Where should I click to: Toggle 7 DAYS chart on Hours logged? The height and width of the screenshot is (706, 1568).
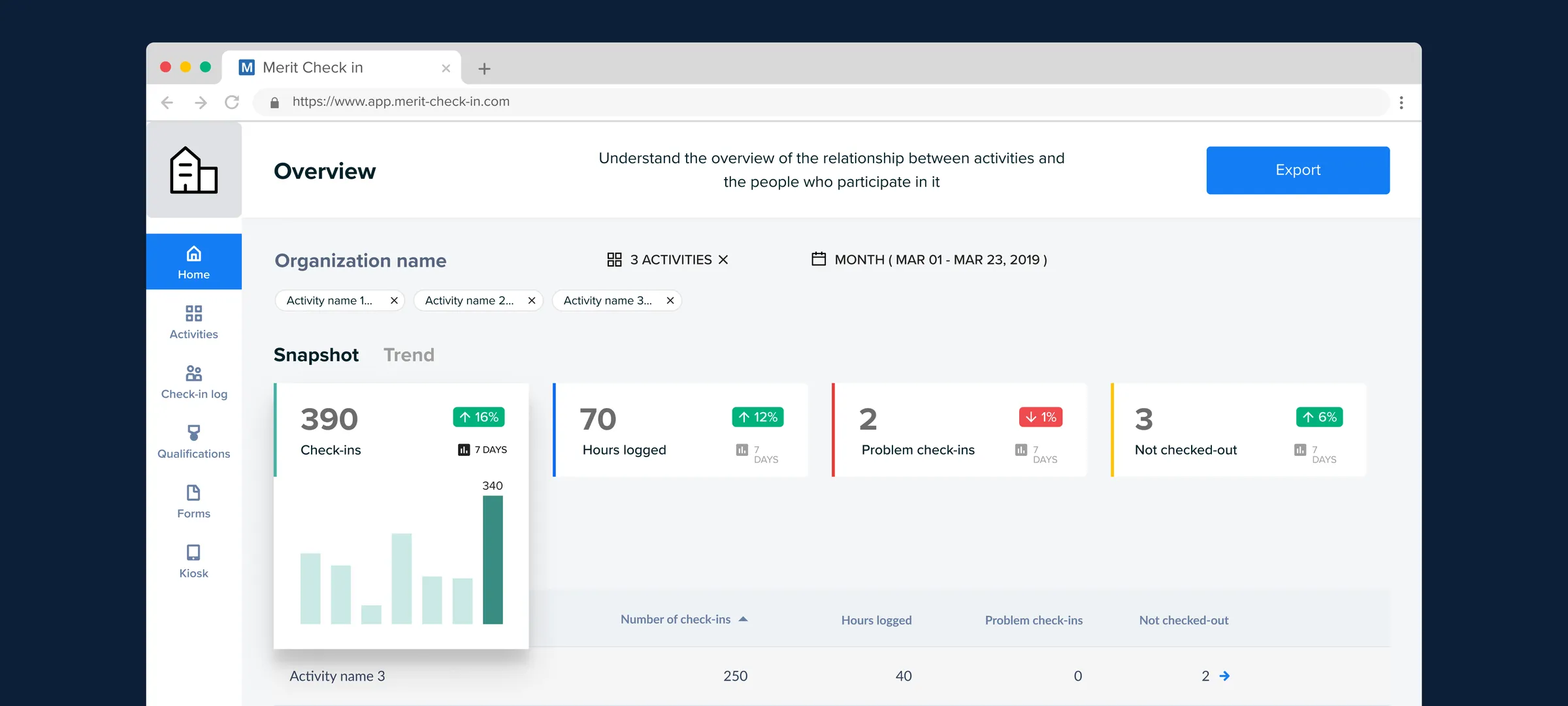tap(757, 453)
